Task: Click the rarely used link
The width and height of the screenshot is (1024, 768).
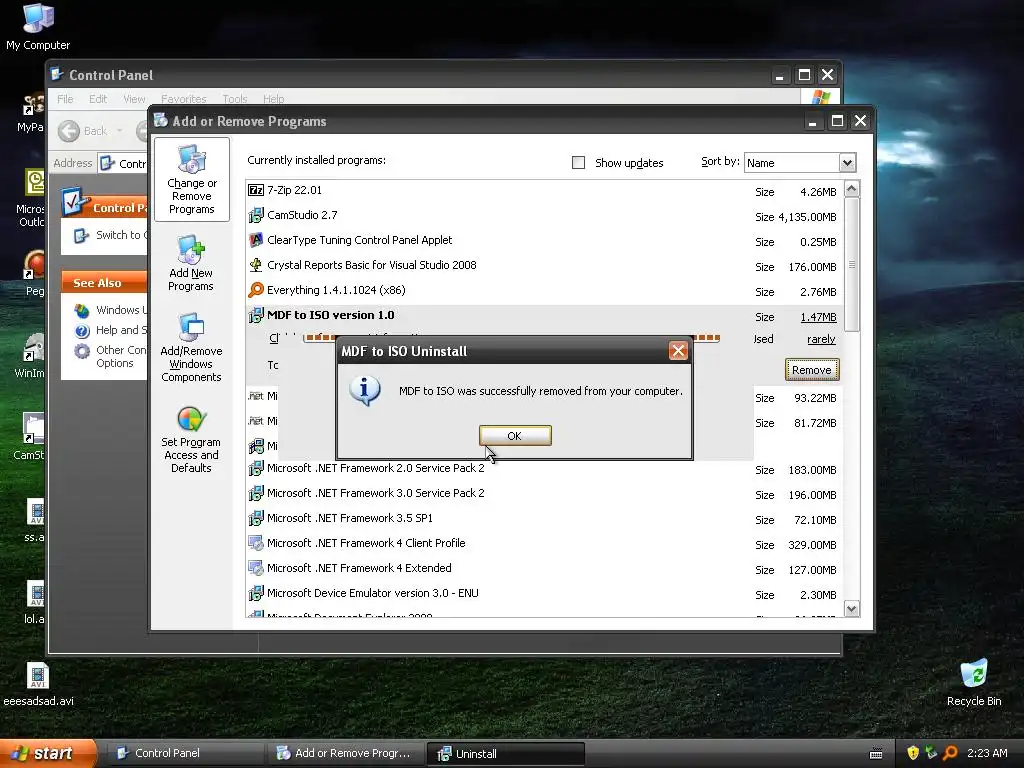Action: tap(821, 339)
